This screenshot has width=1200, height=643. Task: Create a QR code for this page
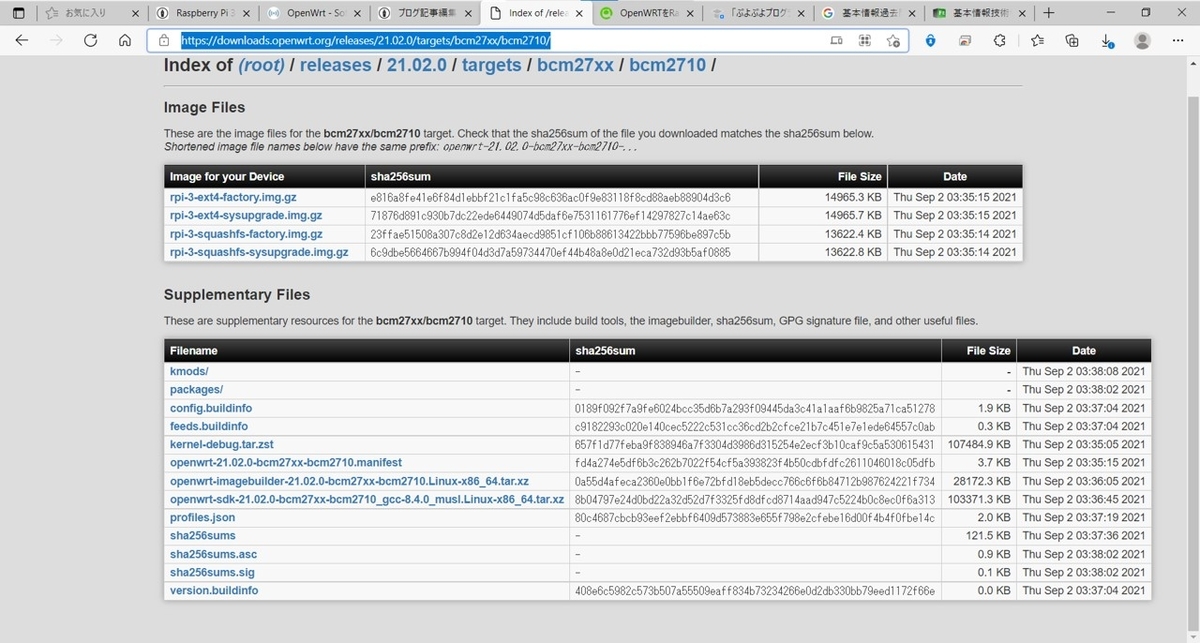(865, 41)
